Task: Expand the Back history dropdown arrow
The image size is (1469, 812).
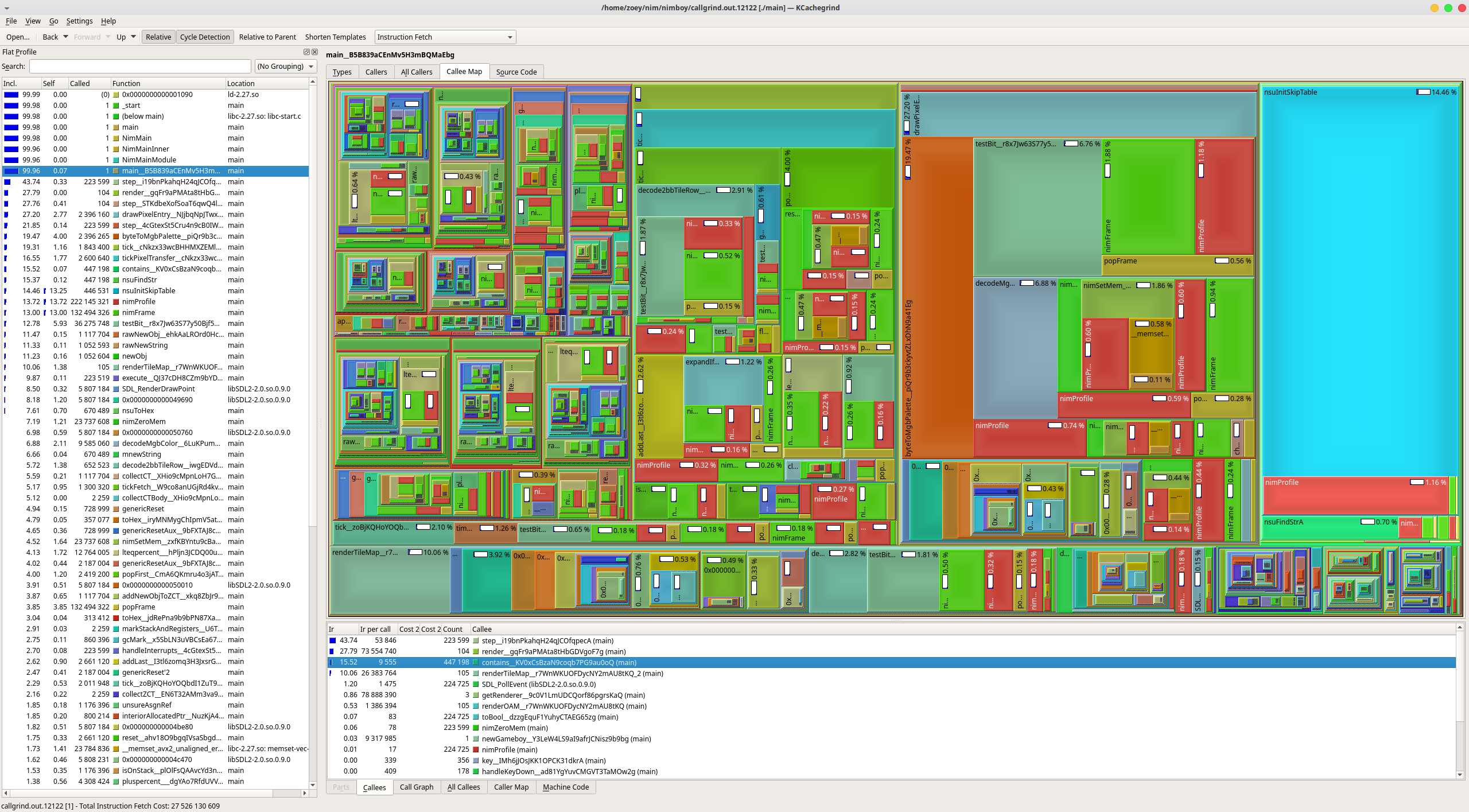Action: 65,37
